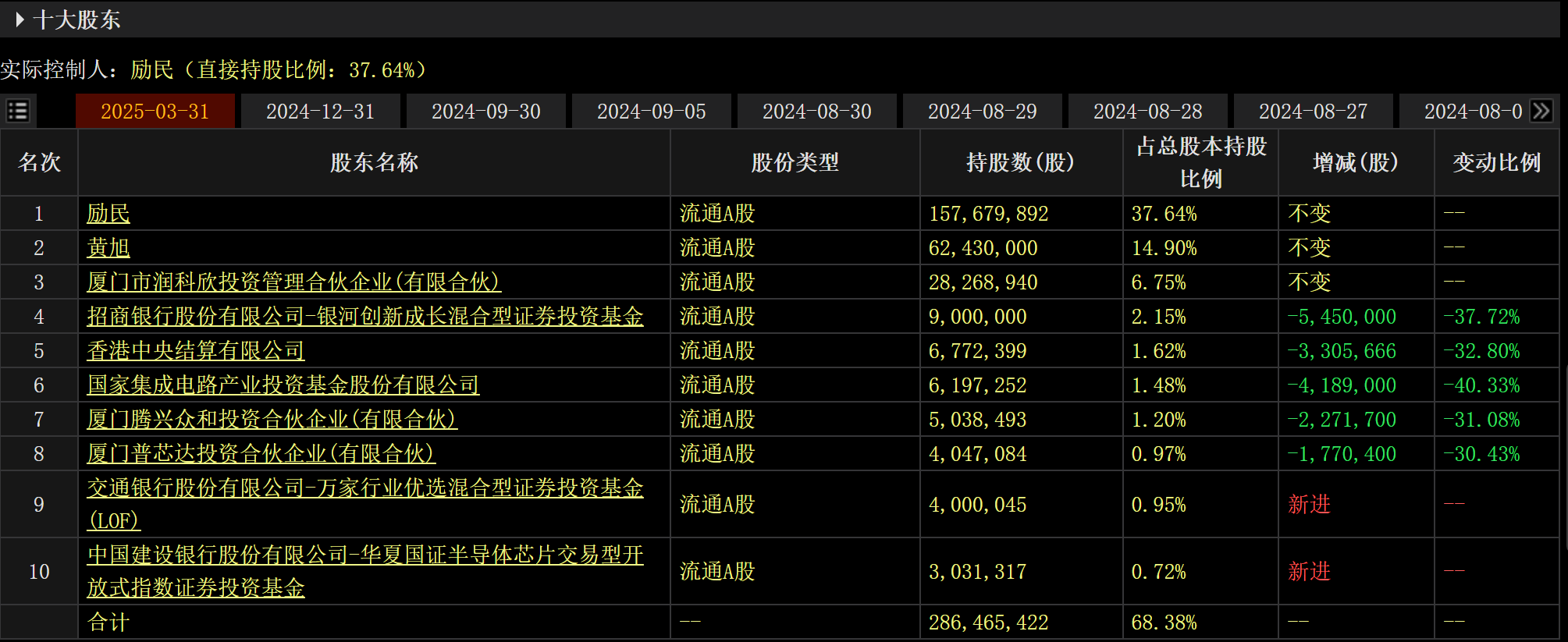Select the 2024-08-28 date tab
This screenshot has height=642, width=1568.
coord(1148,112)
